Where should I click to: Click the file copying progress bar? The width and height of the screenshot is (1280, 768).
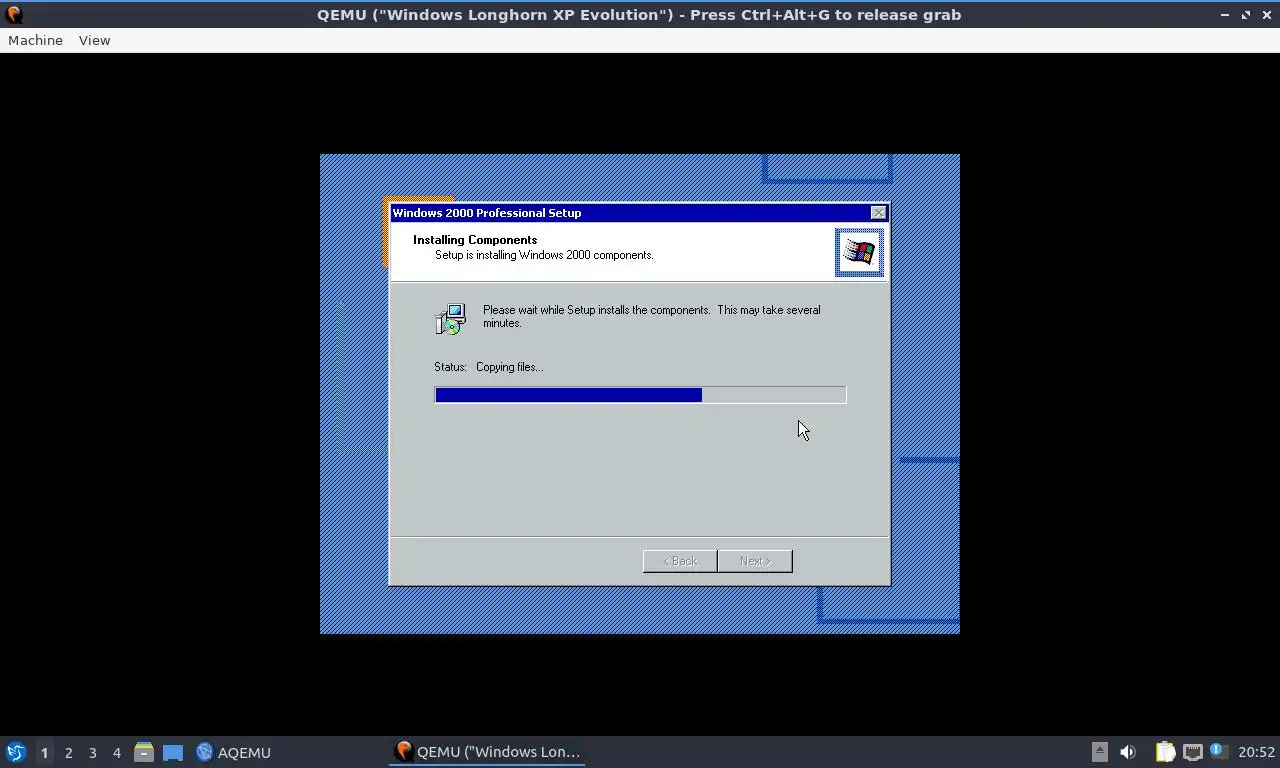coord(640,395)
